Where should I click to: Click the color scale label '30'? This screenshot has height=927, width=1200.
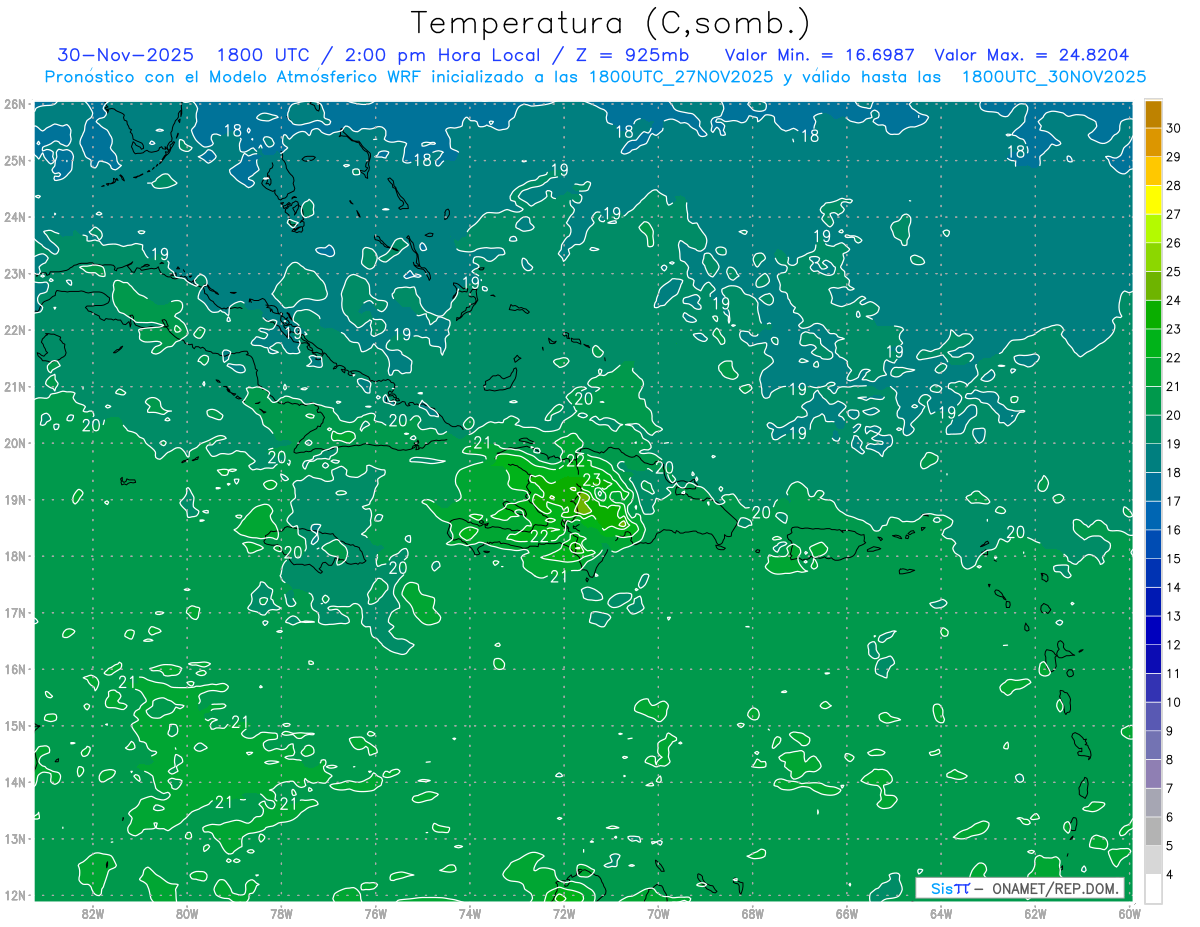[x=1174, y=128]
